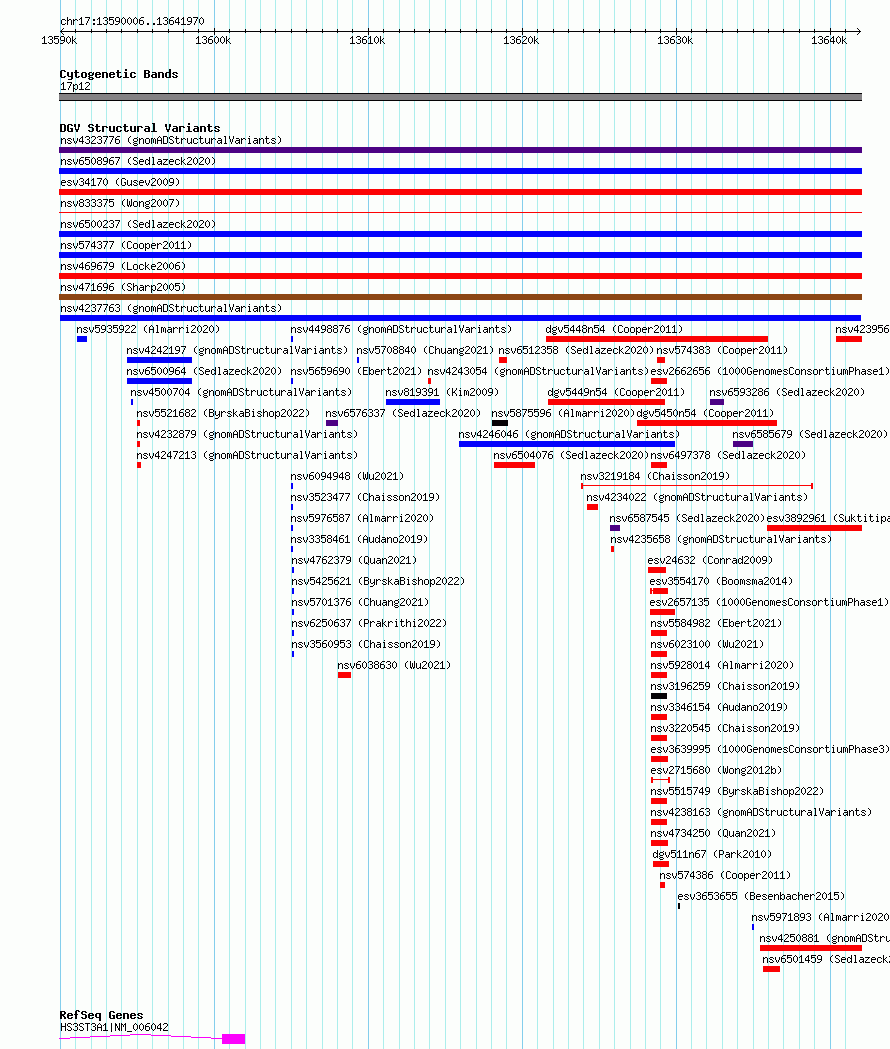Open nsv6512358 (Sedlazeck2020) label
890x1049 pixels.
pos(576,351)
